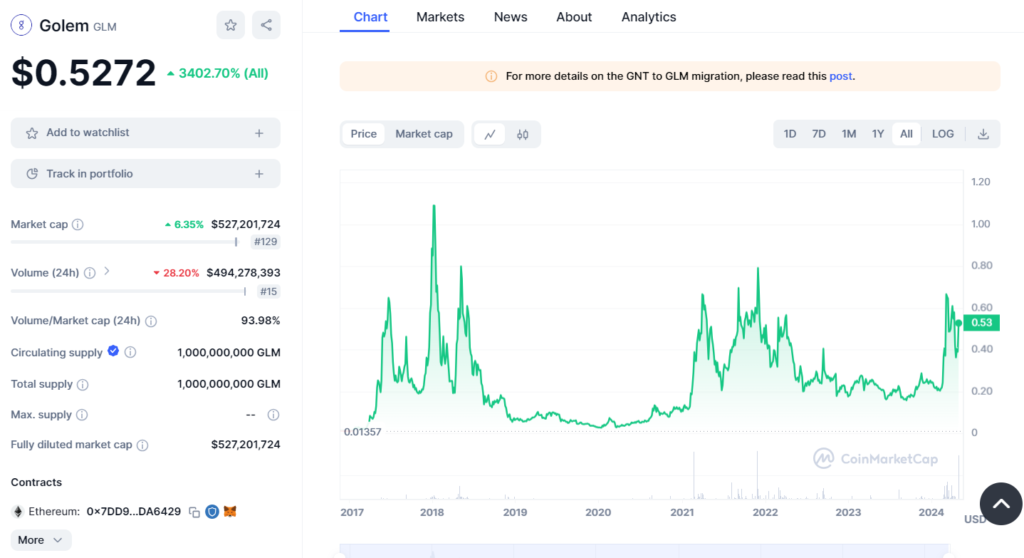Expand the Volume (24h) chevron
1024x558 pixels.
107,271
